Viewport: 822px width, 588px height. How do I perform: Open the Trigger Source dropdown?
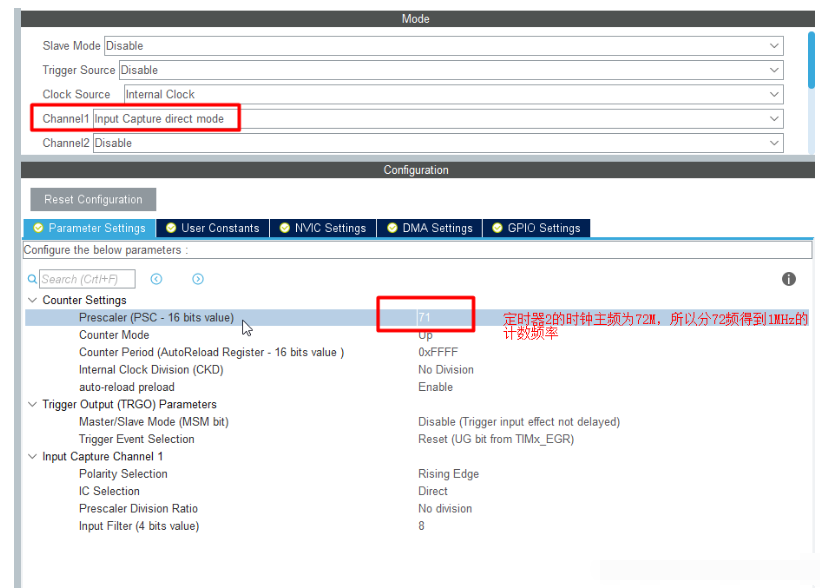coord(450,70)
